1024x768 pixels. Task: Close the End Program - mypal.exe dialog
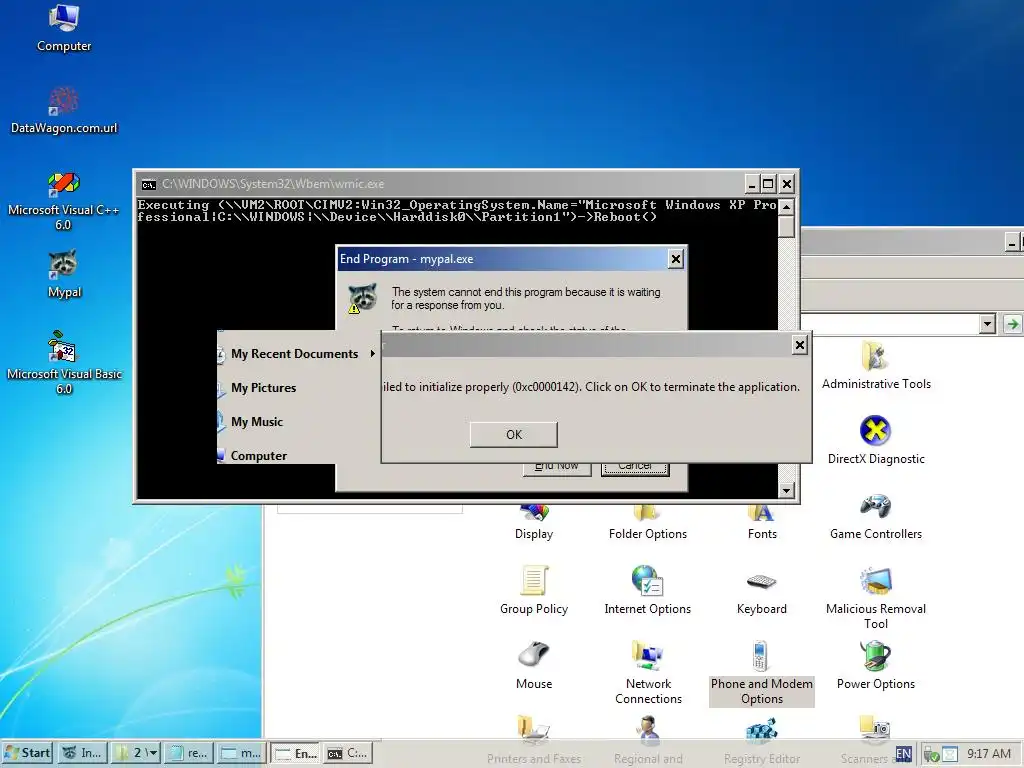tap(676, 259)
